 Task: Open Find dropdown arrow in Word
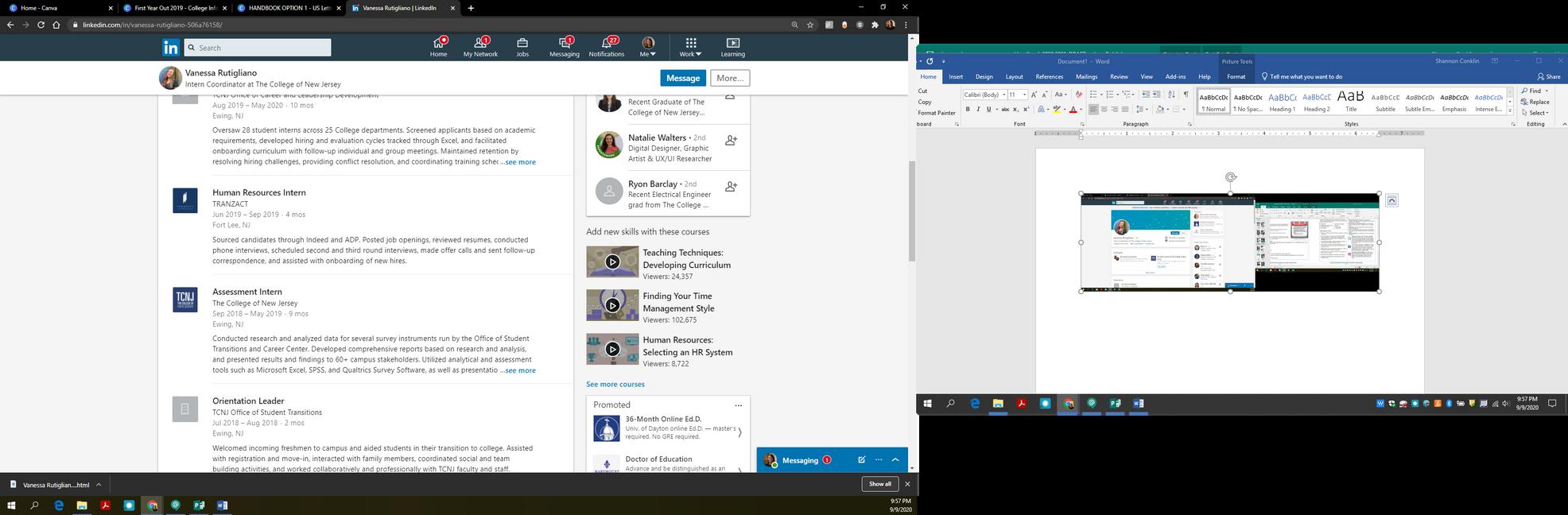tap(1547, 91)
